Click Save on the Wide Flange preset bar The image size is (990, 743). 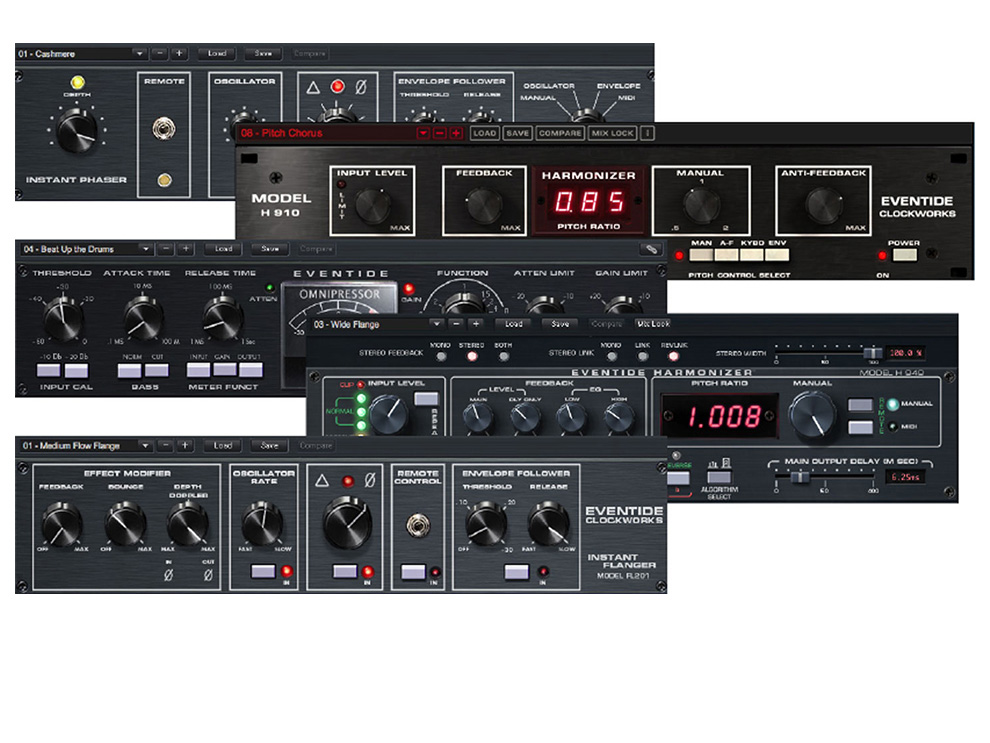tap(561, 325)
